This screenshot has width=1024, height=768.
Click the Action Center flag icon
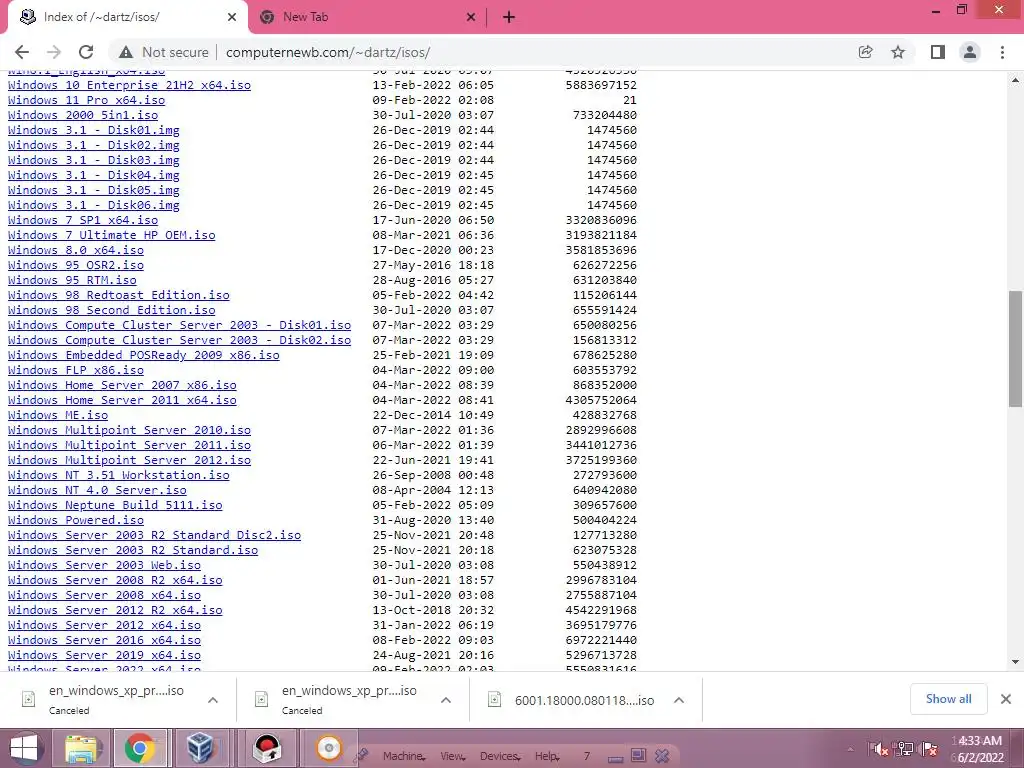click(930, 748)
